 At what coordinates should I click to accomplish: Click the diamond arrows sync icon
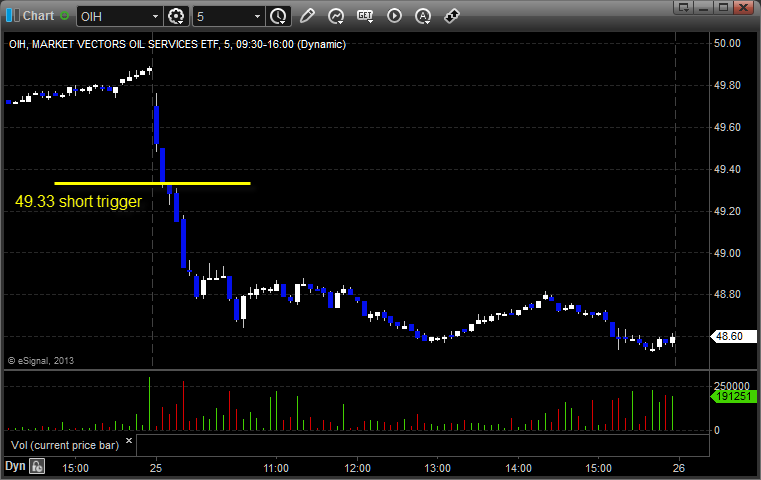point(452,16)
